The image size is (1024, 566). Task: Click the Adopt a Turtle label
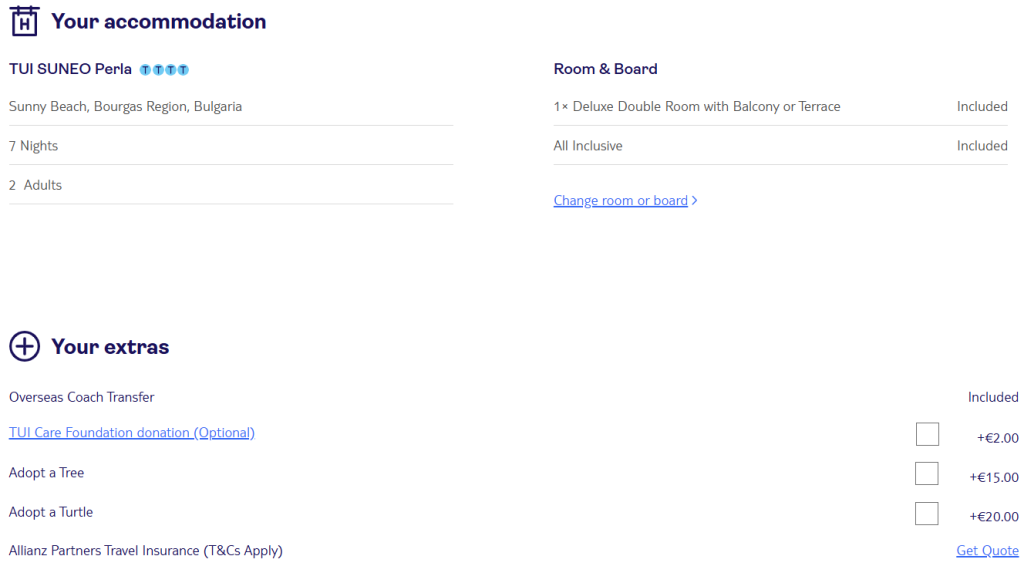[51, 512]
